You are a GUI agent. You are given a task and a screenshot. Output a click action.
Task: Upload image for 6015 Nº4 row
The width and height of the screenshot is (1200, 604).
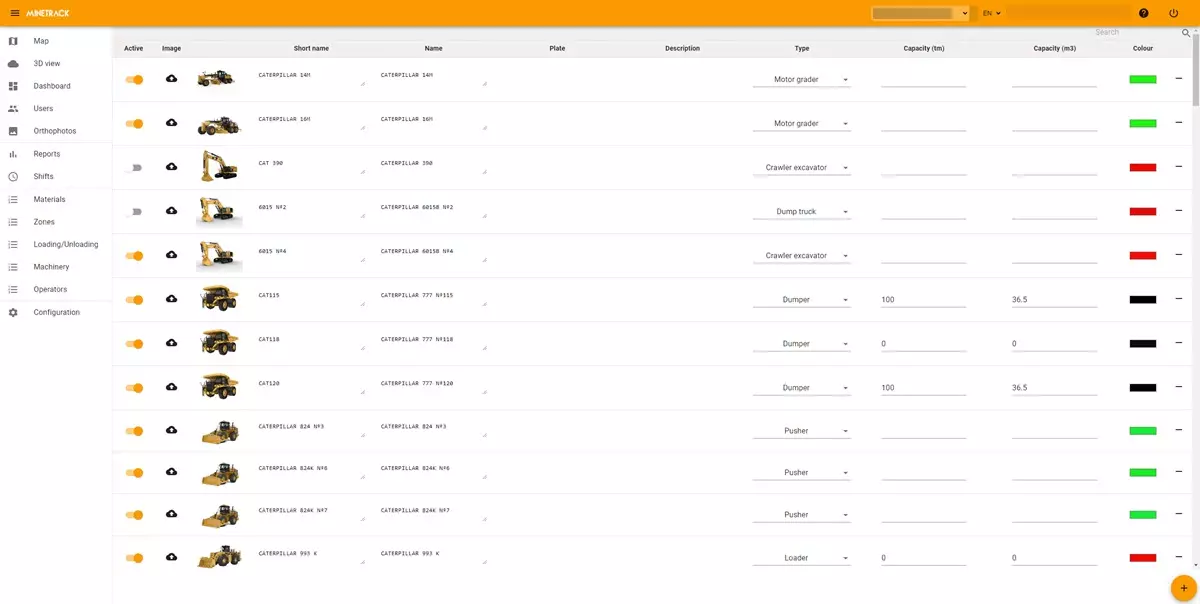(171, 255)
